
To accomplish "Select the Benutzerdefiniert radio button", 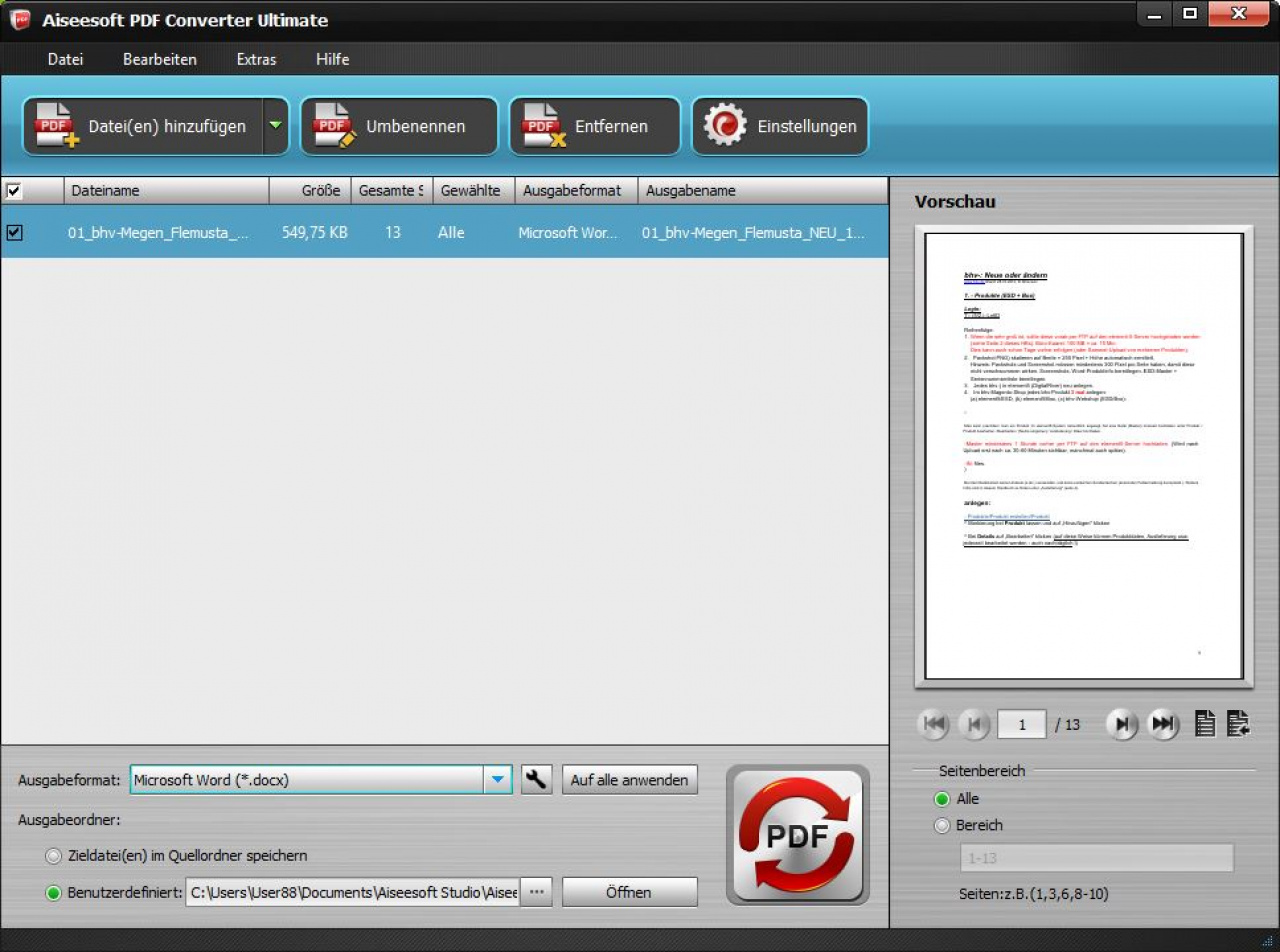I will (54, 892).
